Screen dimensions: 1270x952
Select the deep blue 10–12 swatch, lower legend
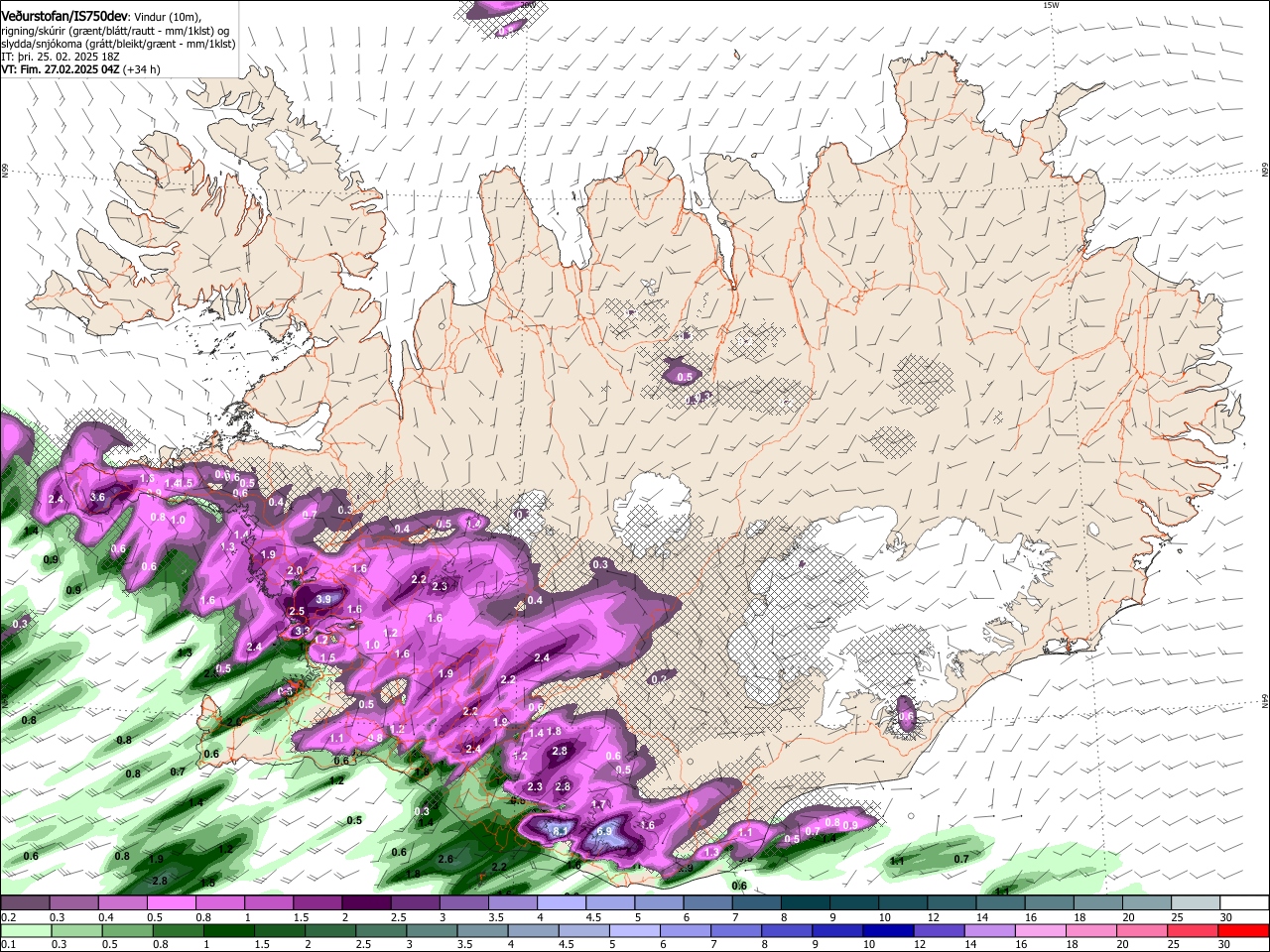point(889,930)
